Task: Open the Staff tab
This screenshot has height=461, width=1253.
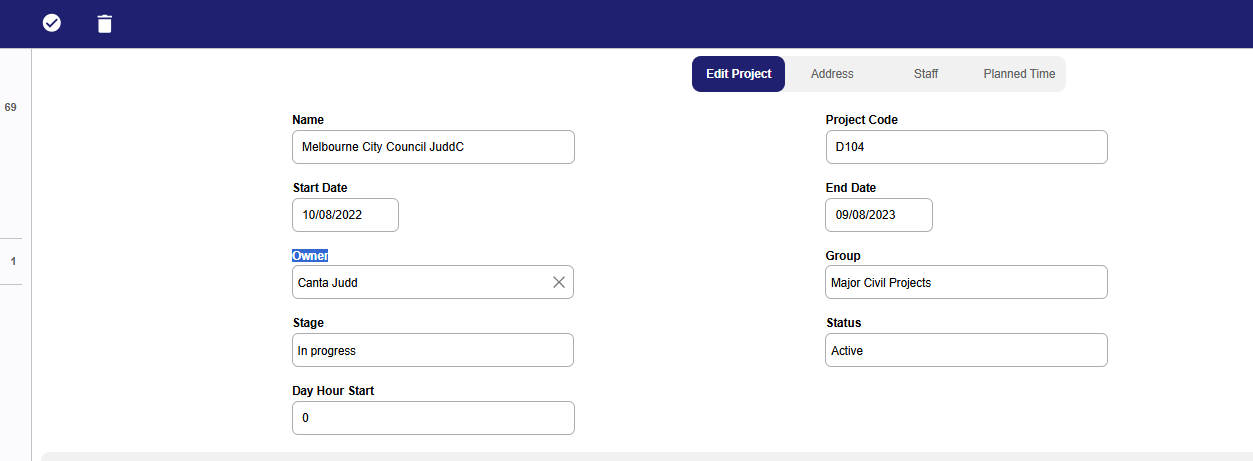Action: [x=926, y=74]
